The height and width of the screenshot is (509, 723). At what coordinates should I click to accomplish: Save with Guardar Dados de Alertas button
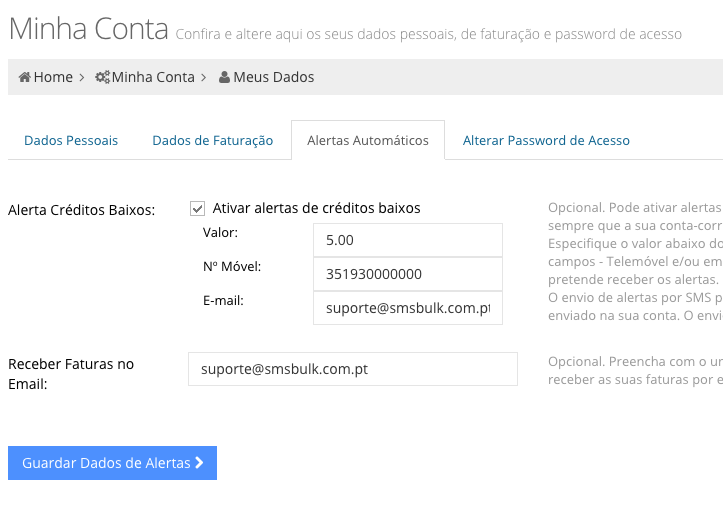(113, 463)
